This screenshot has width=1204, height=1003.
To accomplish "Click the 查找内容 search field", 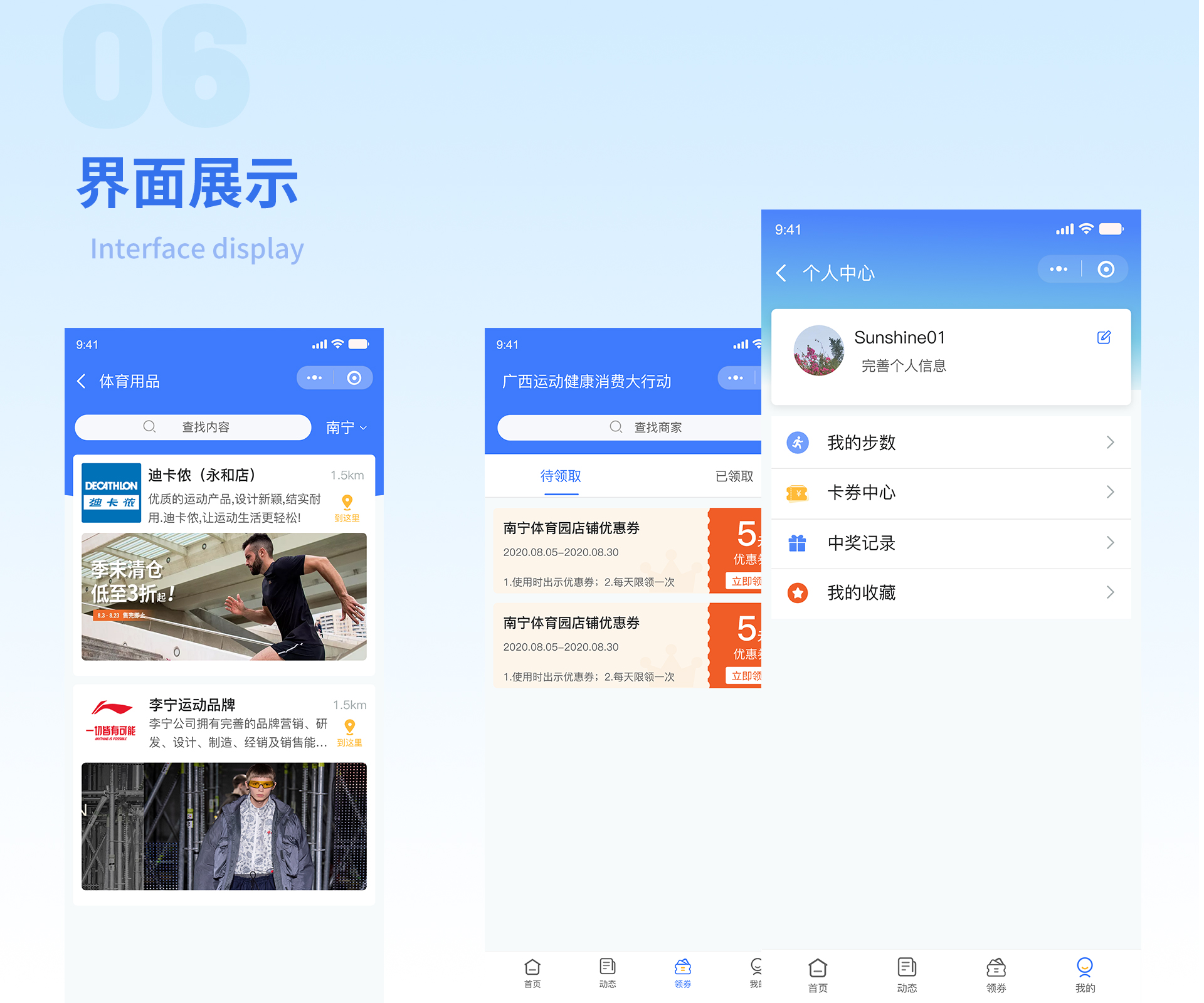I will (193, 428).
